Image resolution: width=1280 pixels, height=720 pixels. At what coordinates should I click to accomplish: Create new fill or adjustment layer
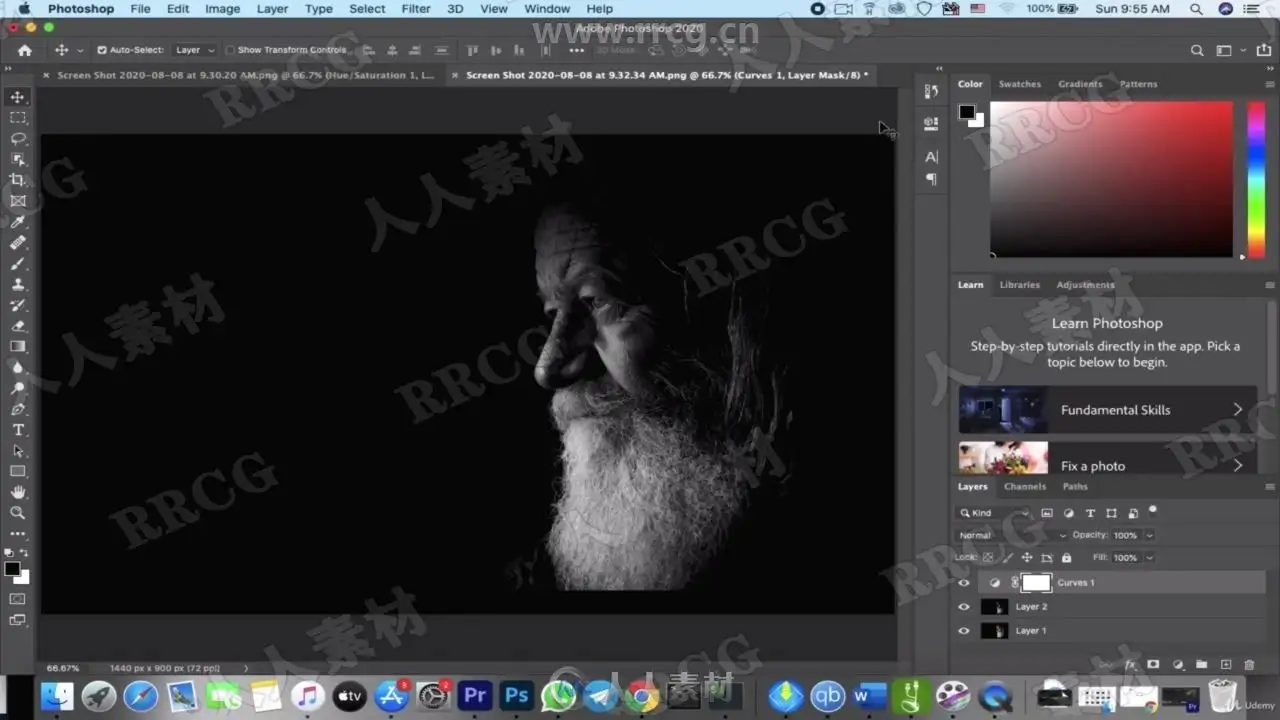click(x=1178, y=664)
